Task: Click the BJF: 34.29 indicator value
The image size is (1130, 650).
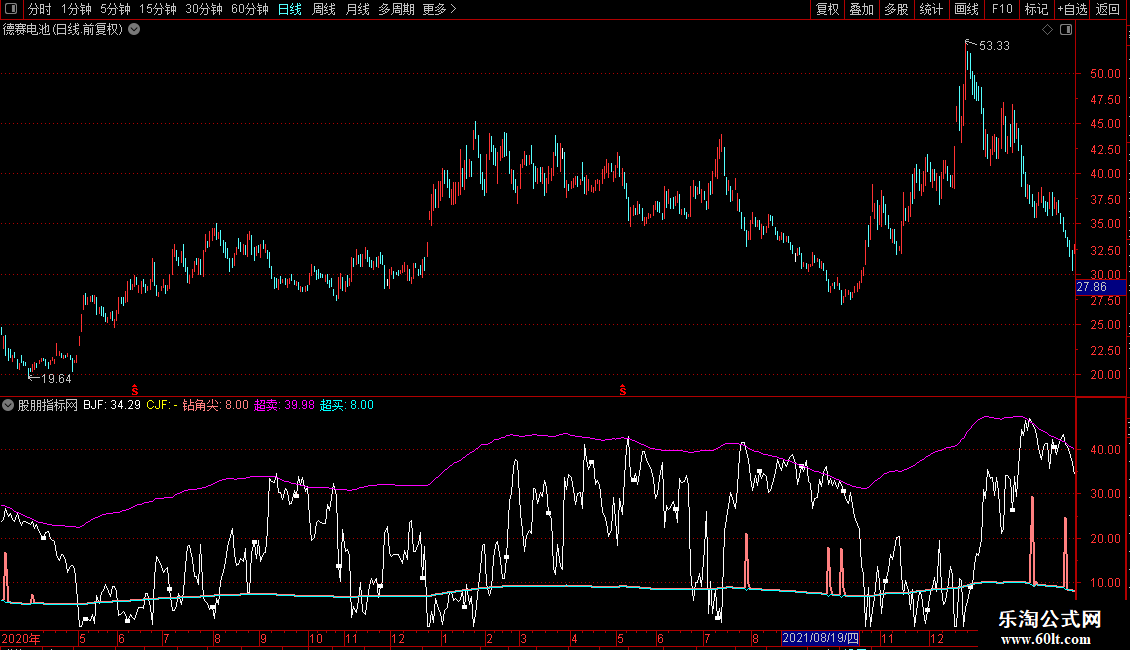Action: coord(112,405)
